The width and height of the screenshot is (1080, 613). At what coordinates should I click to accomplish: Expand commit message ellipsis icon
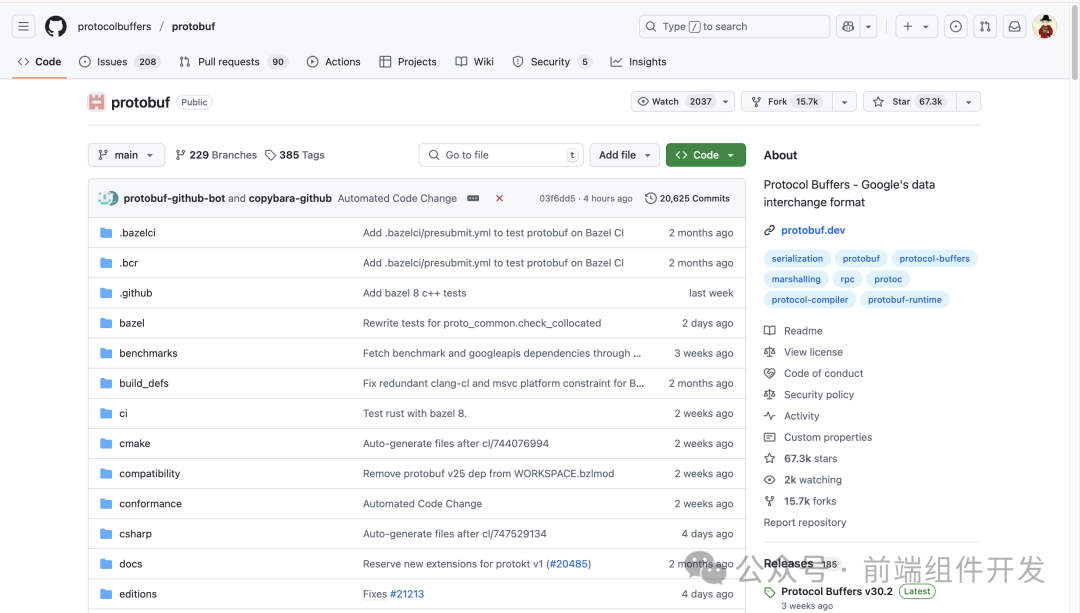pos(473,198)
